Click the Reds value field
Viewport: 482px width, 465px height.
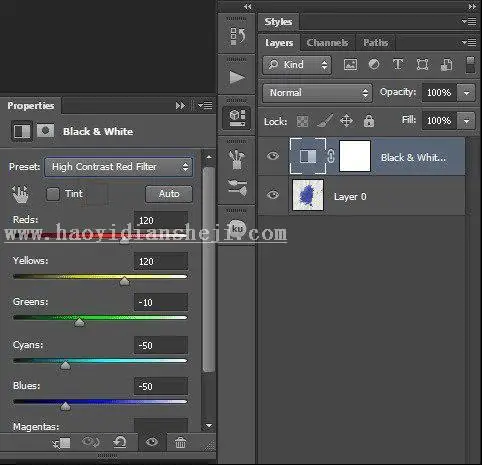click(x=161, y=220)
